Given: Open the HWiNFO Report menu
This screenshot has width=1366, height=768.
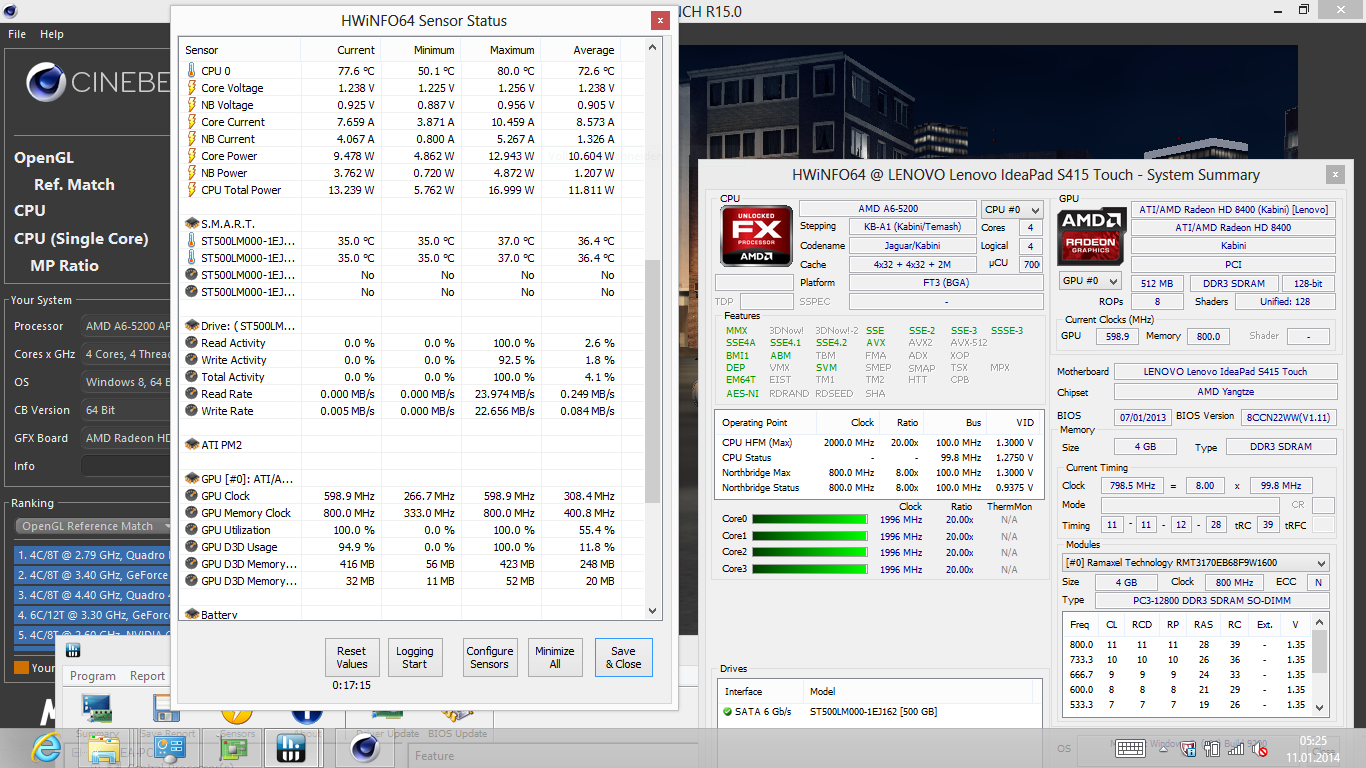Looking at the screenshot, I should pos(147,676).
